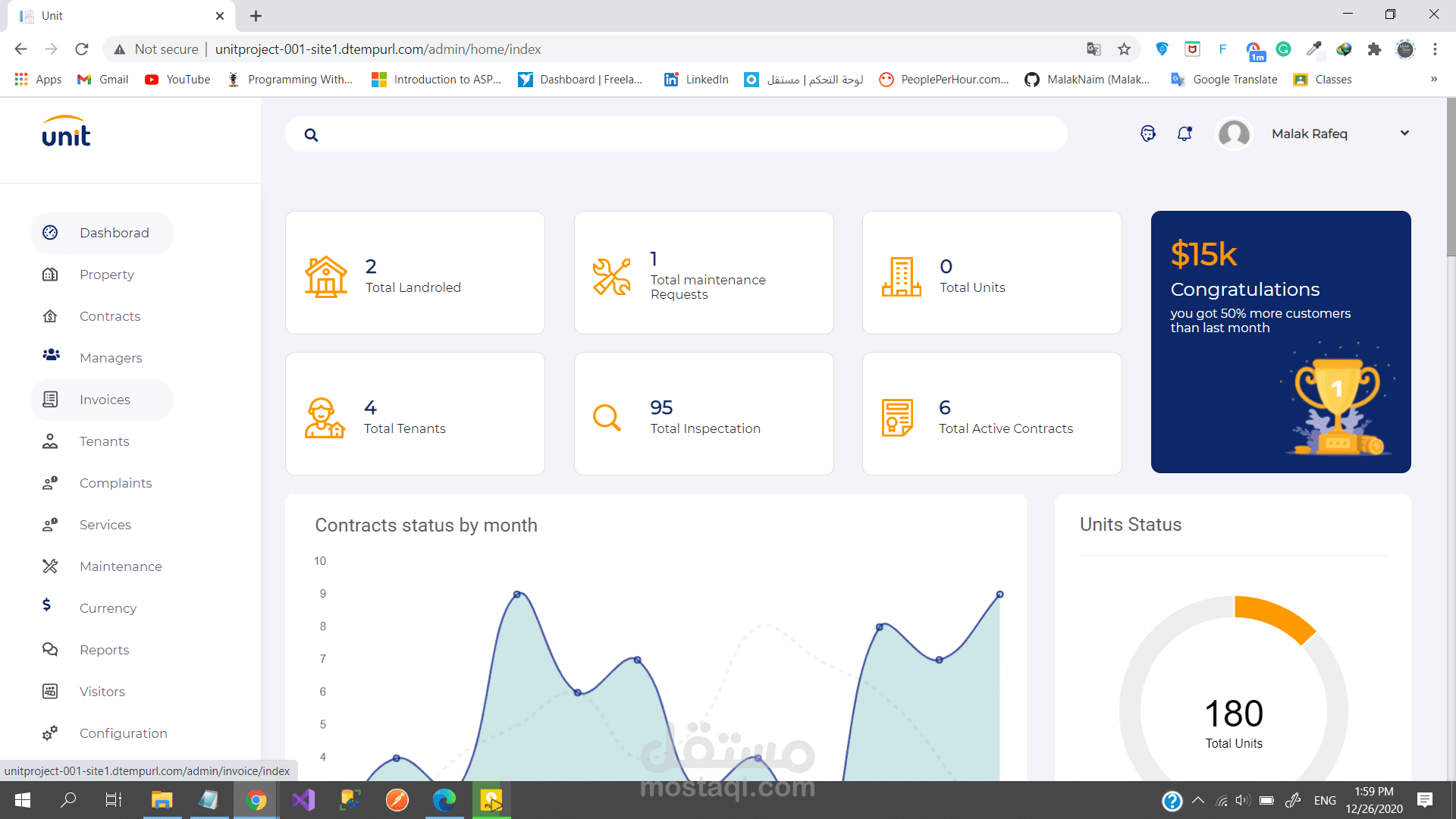Click inside the dashboard search field
Viewport: 1456px width, 819px height.
click(x=682, y=134)
